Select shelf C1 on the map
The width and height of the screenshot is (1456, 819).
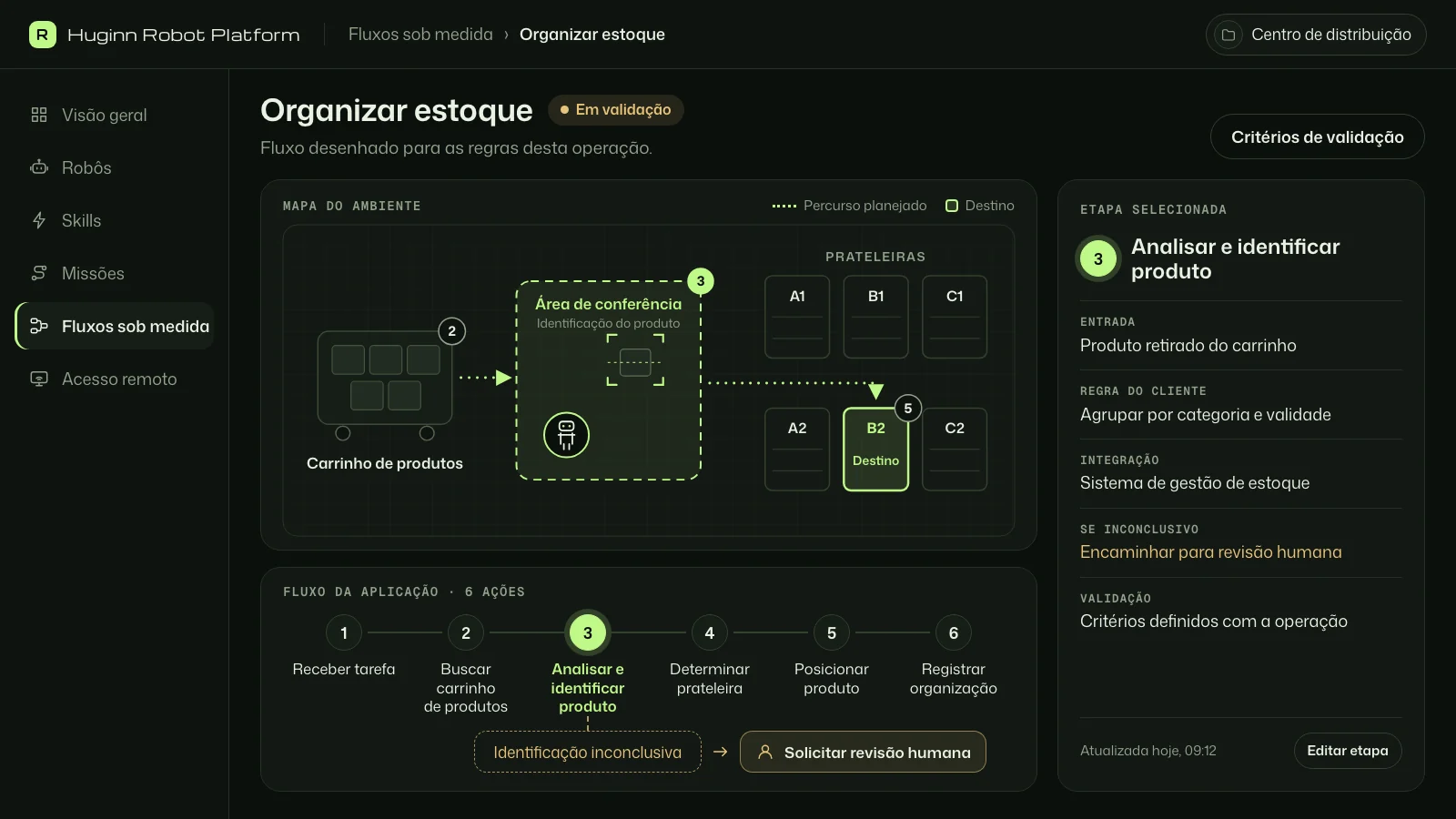(x=955, y=317)
